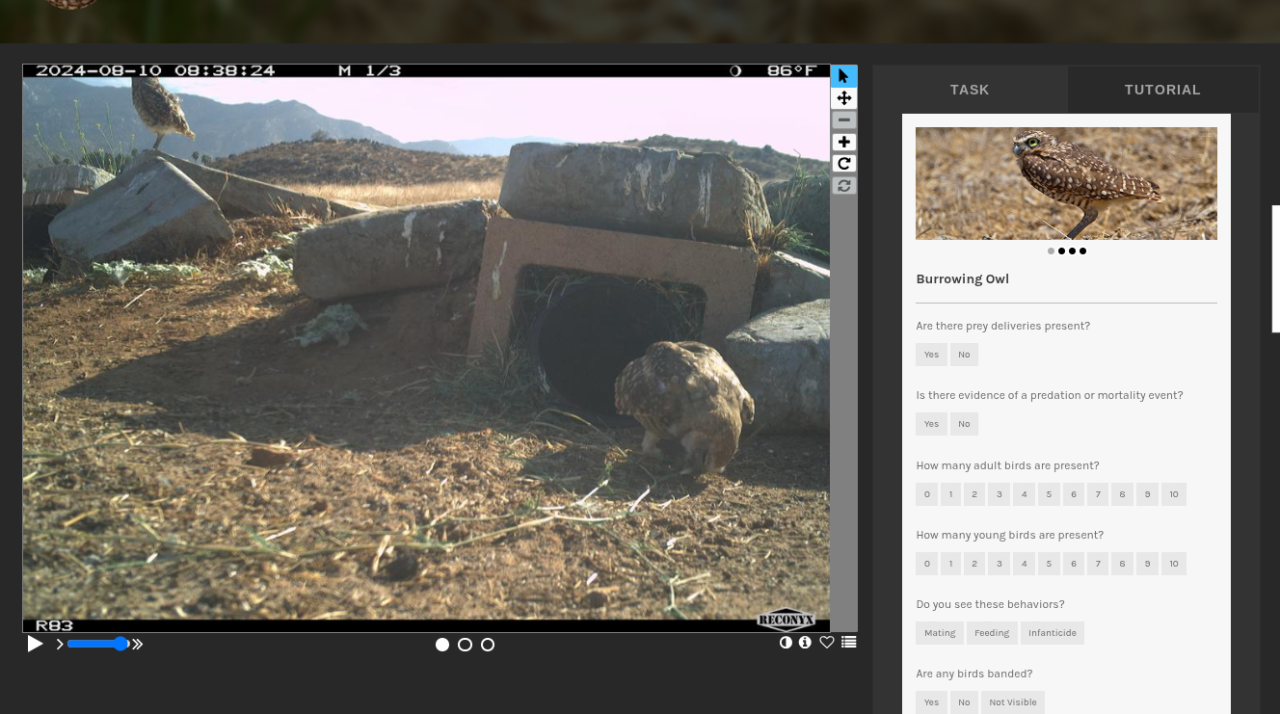Click the owl at the burrow entrance
This screenshot has height=714, width=1280.
[685, 405]
